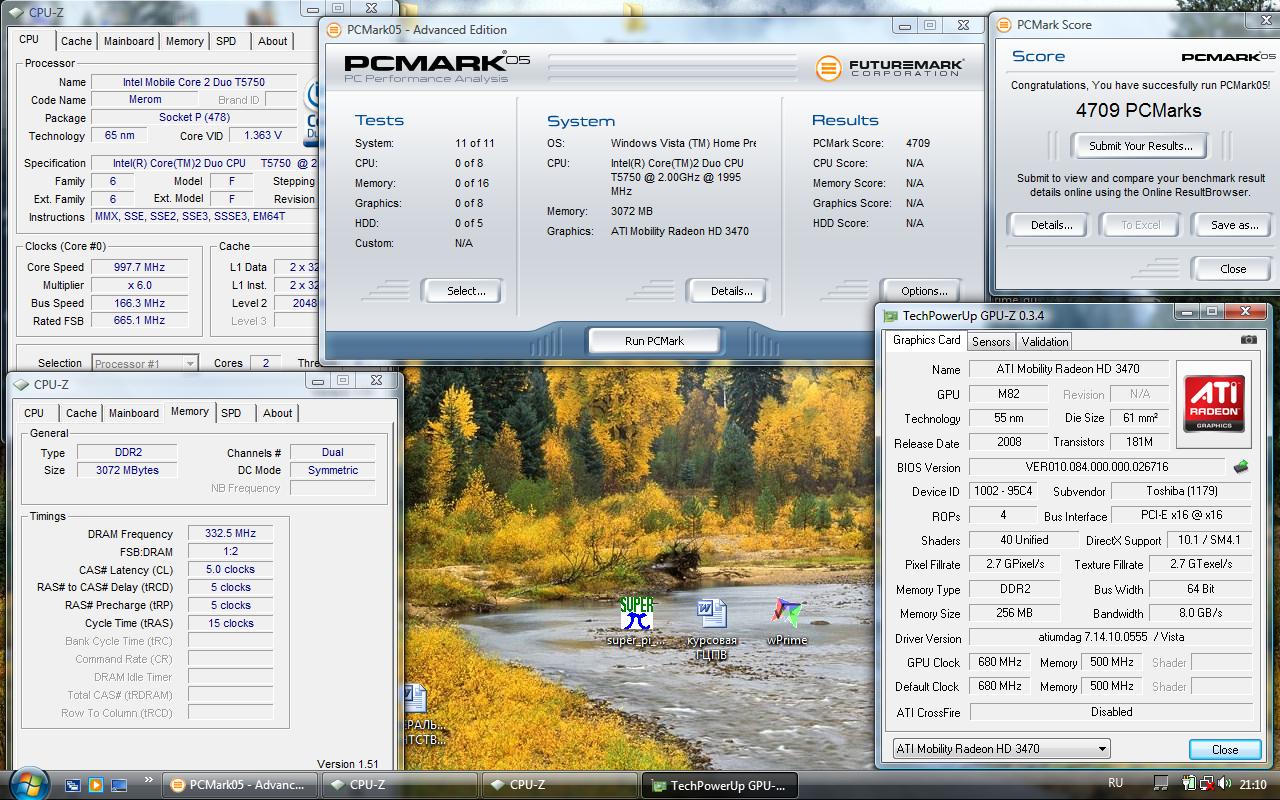Screen dimensions: 1280x800
Task: Click the GPU Name field in GPU-Z
Action: 1068,369
